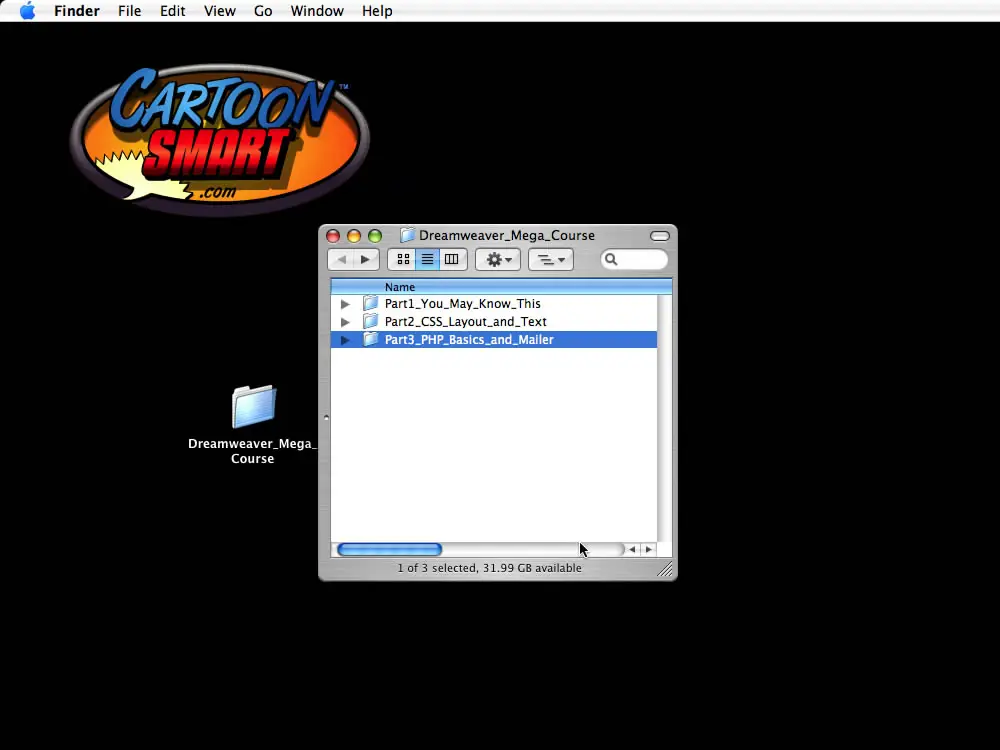Select the Part2_CSS_Layout_and_Text row

[494, 321]
